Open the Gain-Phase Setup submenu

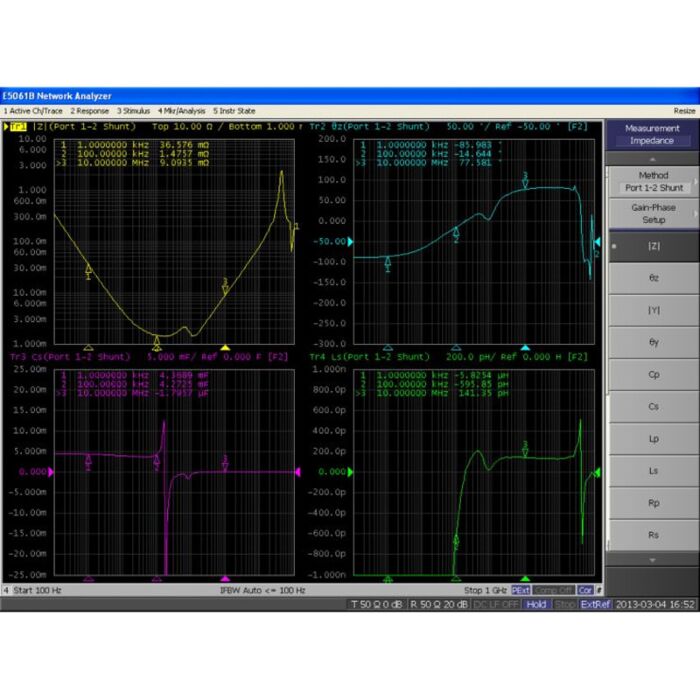[x=653, y=214]
